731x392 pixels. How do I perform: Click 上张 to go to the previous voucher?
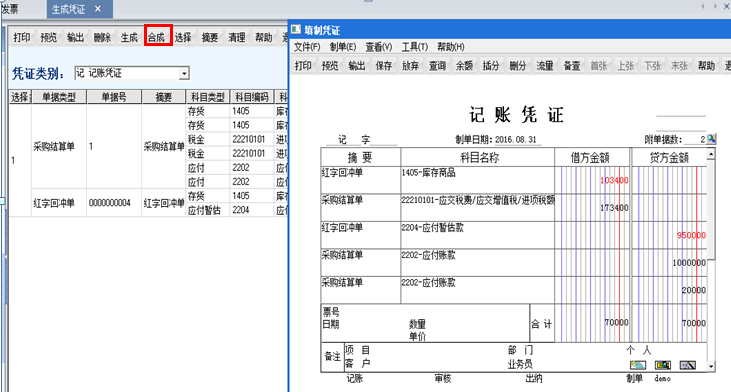[626, 66]
